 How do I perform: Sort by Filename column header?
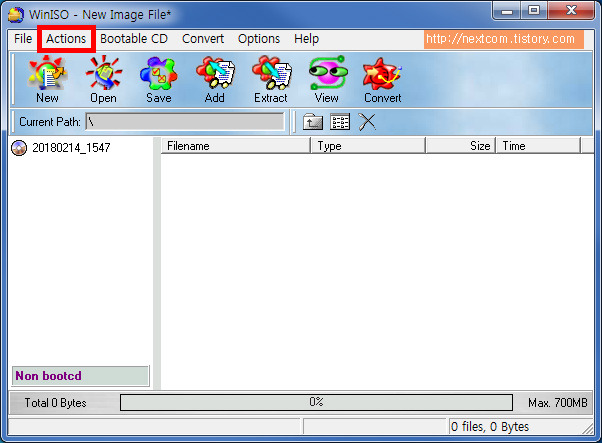(x=235, y=146)
